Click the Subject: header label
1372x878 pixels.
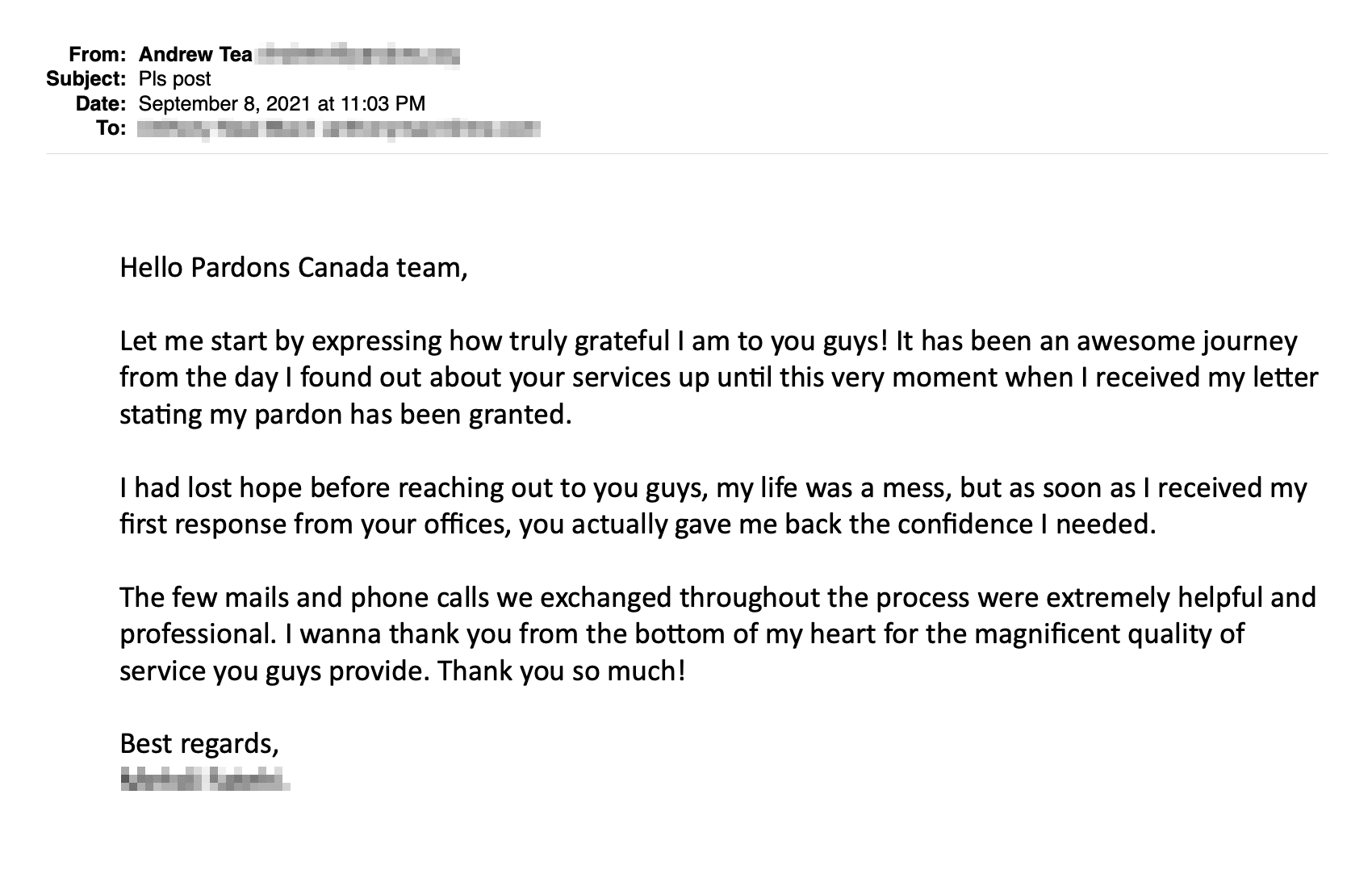click(86, 79)
